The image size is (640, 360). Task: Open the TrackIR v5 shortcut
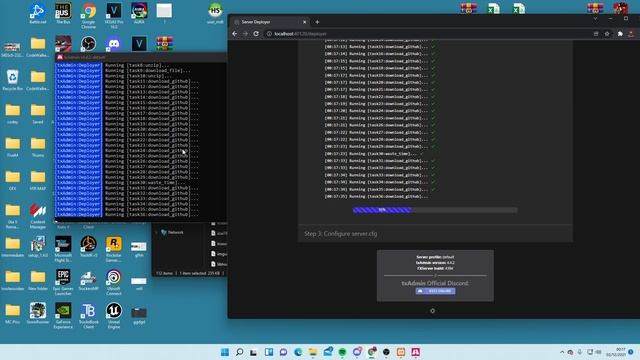(x=88, y=247)
